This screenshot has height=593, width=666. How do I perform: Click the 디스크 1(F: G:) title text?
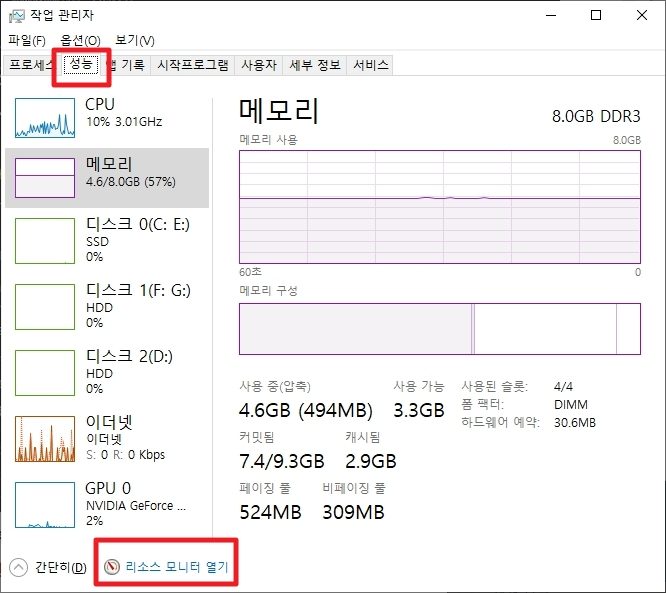[x=138, y=290]
